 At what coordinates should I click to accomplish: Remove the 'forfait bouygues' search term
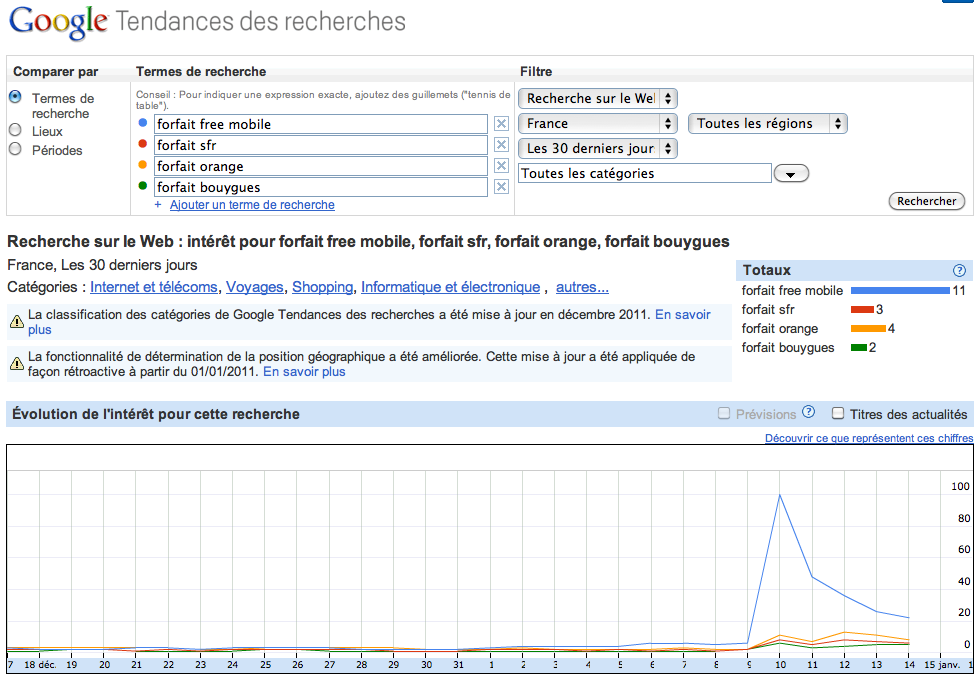coord(501,187)
